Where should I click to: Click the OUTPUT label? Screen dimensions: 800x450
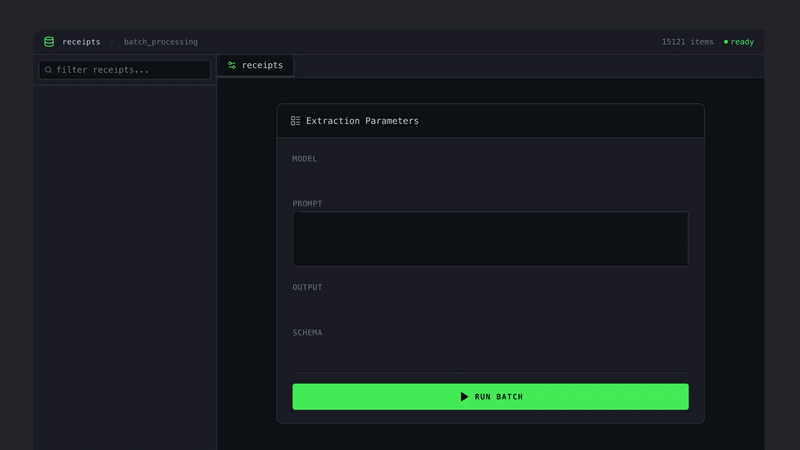click(307, 287)
